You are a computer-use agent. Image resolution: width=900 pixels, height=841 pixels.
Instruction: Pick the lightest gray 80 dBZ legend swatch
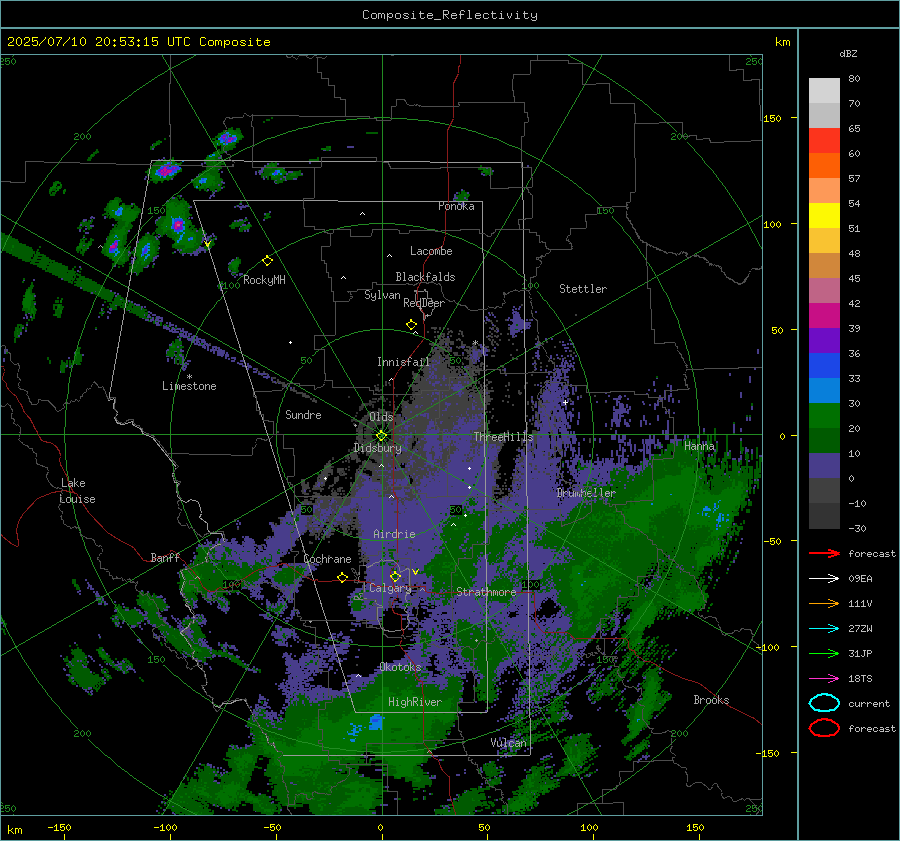pyautogui.click(x=824, y=90)
